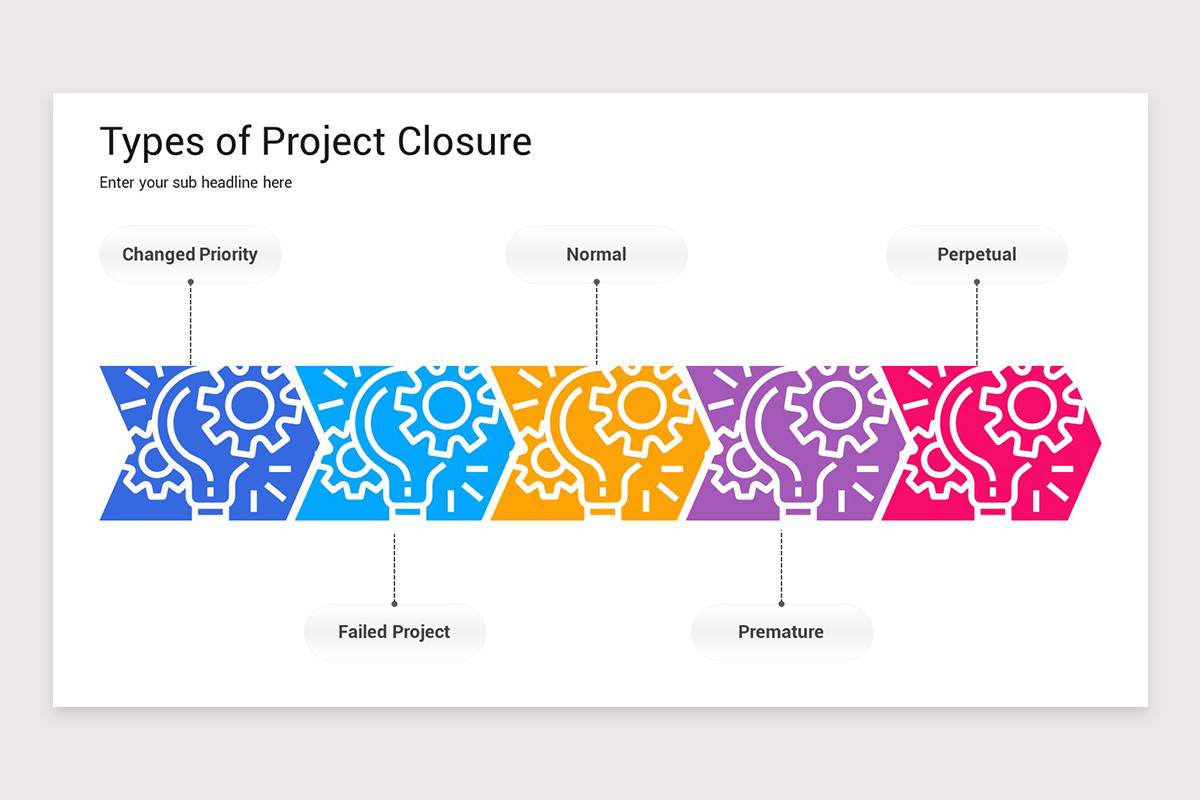1200x800 pixels.
Task: Click the orange lightbulb gear icon
Action: pos(600,443)
